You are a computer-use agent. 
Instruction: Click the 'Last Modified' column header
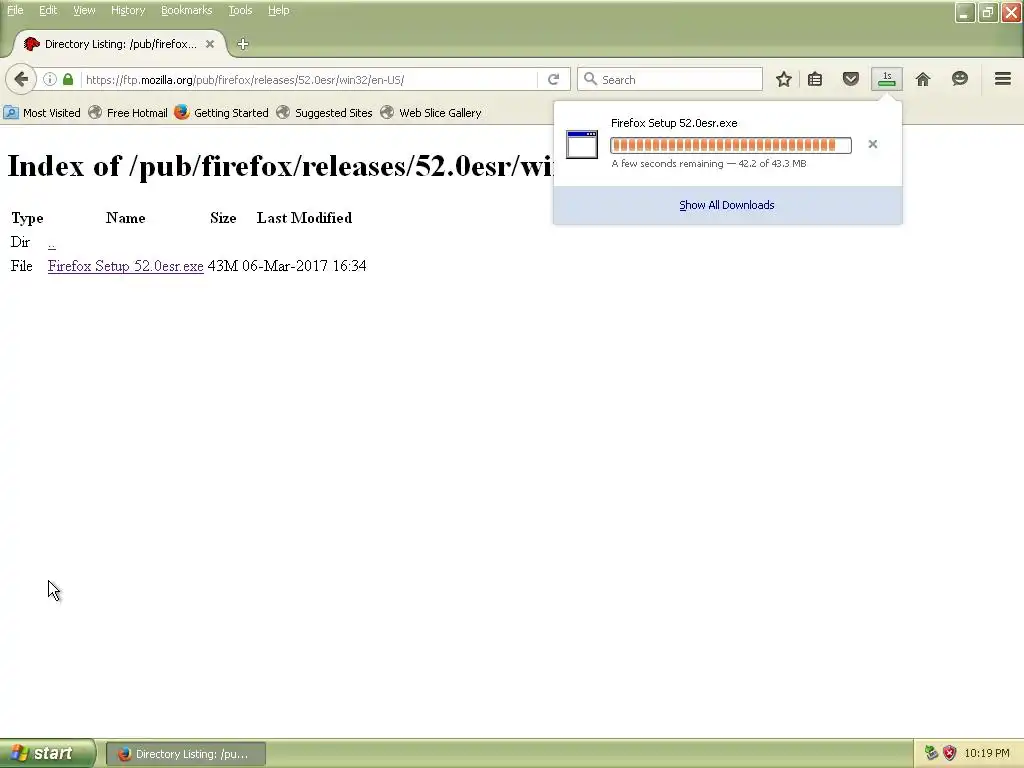pyautogui.click(x=304, y=217)
